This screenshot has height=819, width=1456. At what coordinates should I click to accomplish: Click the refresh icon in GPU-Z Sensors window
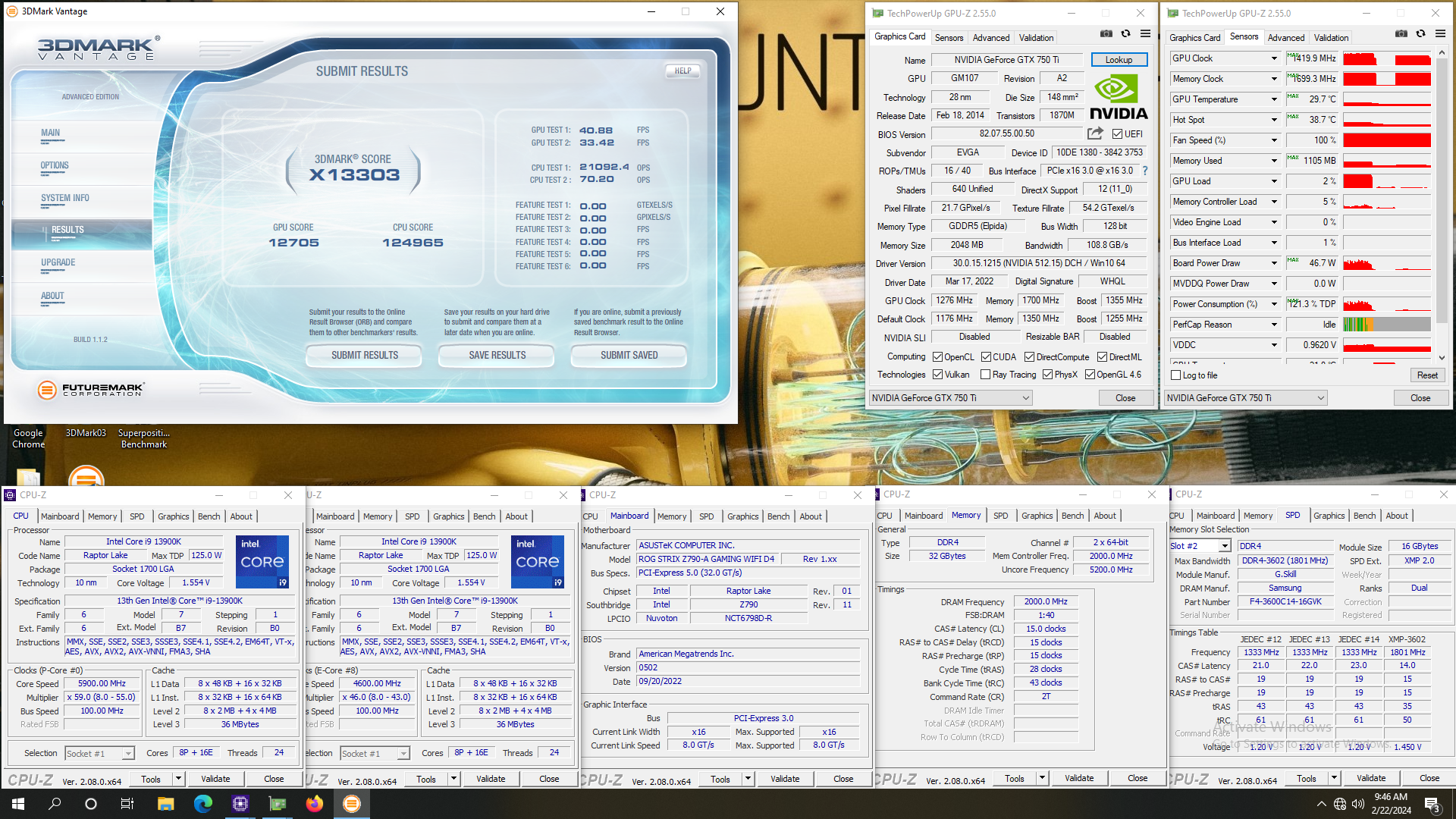pos(1421,34)
